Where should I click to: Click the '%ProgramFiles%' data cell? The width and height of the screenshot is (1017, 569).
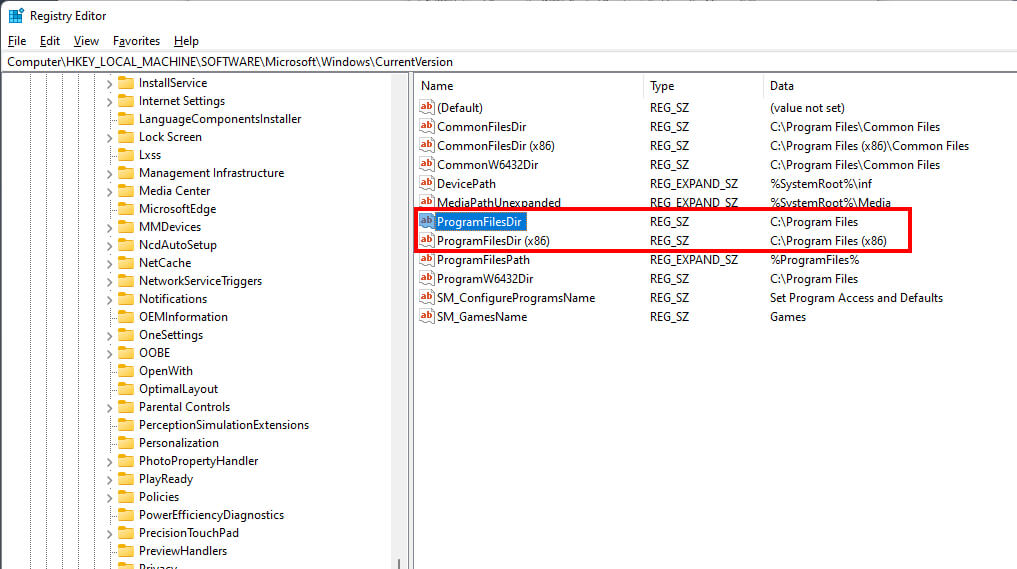tap(815, 260)
